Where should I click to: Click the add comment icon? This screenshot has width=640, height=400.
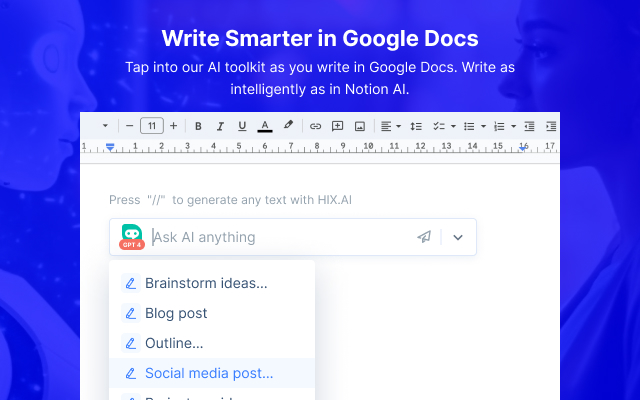click(337, 126)
